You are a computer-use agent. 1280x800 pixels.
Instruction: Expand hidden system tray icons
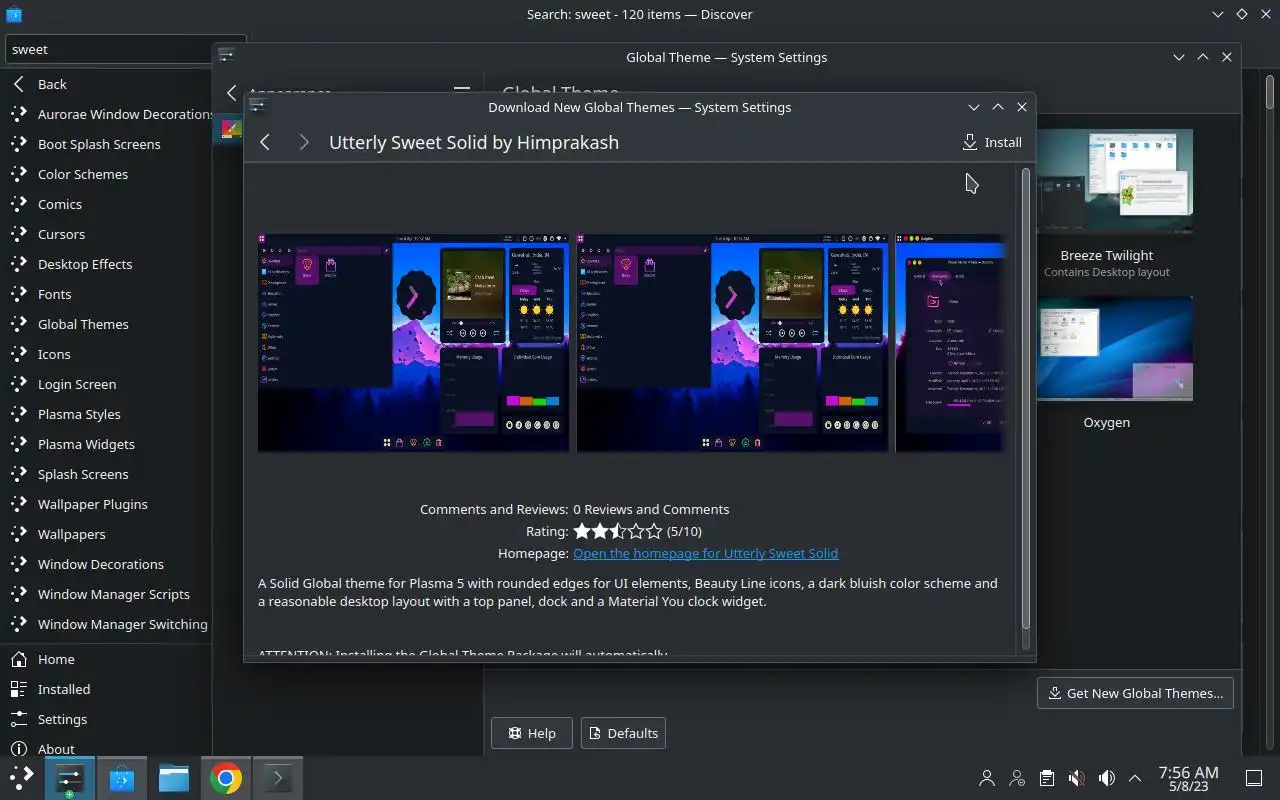(x=1135, y=778)
